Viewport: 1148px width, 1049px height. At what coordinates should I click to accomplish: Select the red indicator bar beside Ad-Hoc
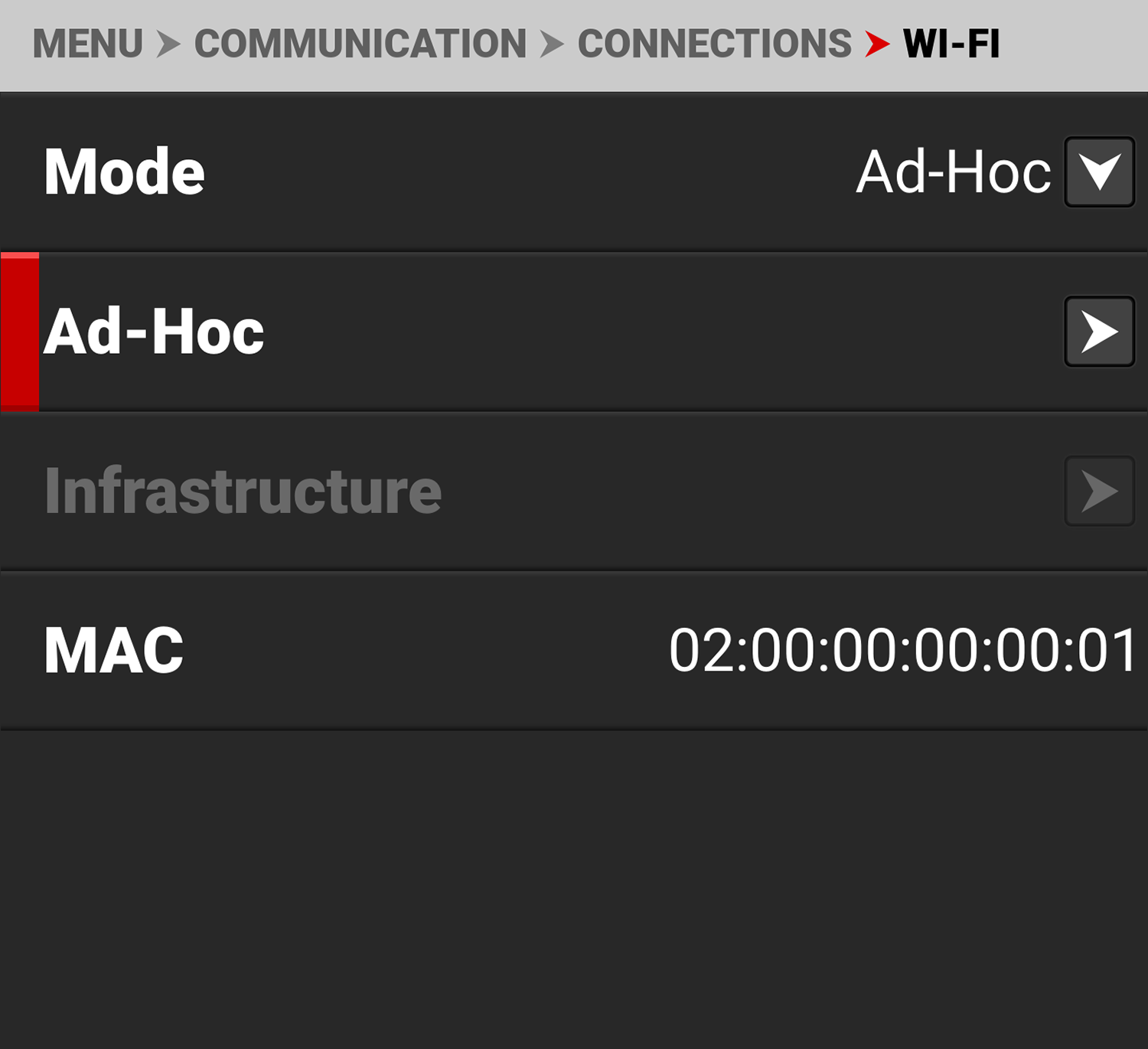pyautogui.click(x=19, y=331)
